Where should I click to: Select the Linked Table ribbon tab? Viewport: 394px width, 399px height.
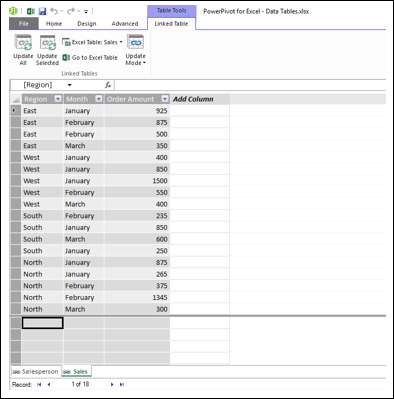click(171, 24)
